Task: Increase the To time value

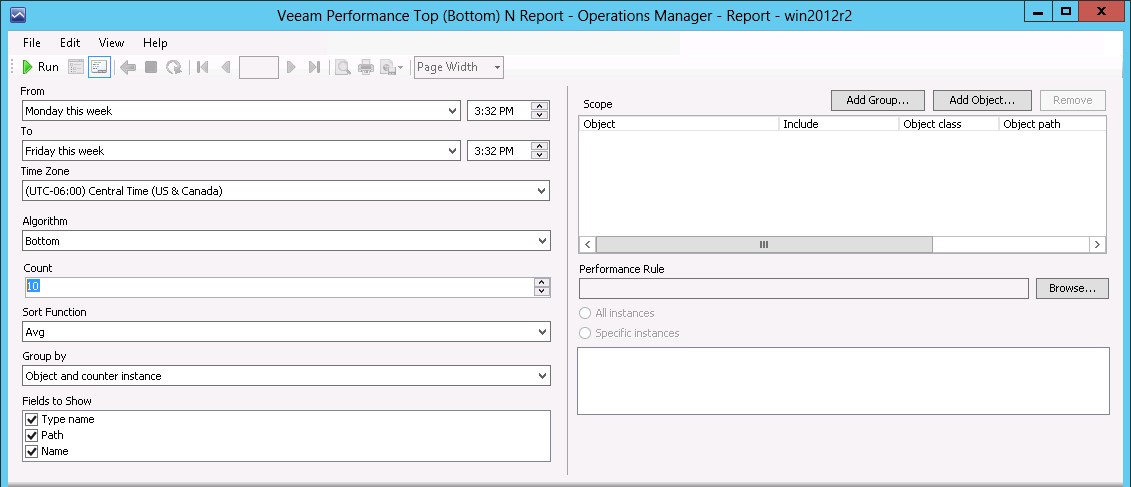Action: [x=540, y=146]
